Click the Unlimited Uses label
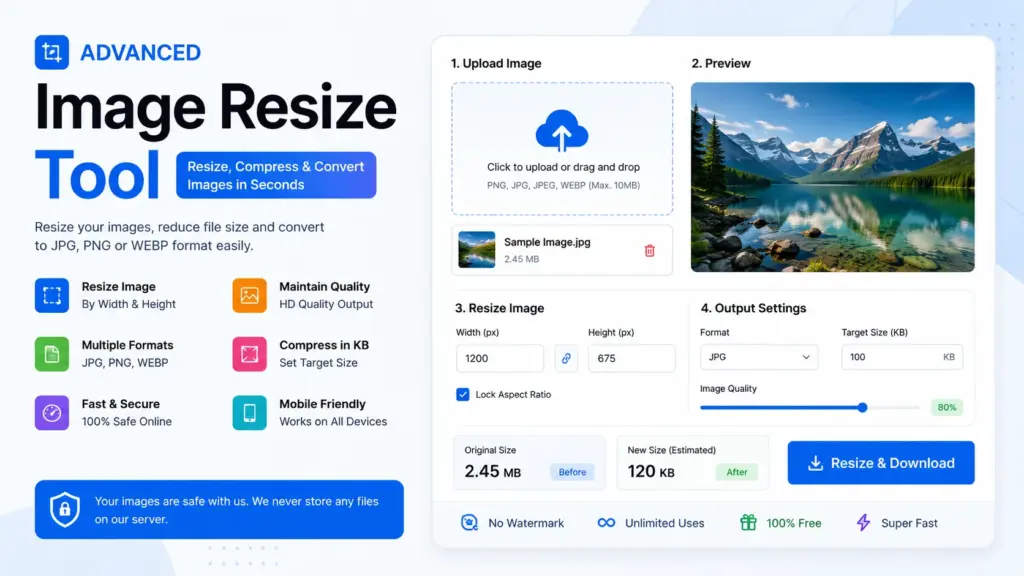 [664, 523]
